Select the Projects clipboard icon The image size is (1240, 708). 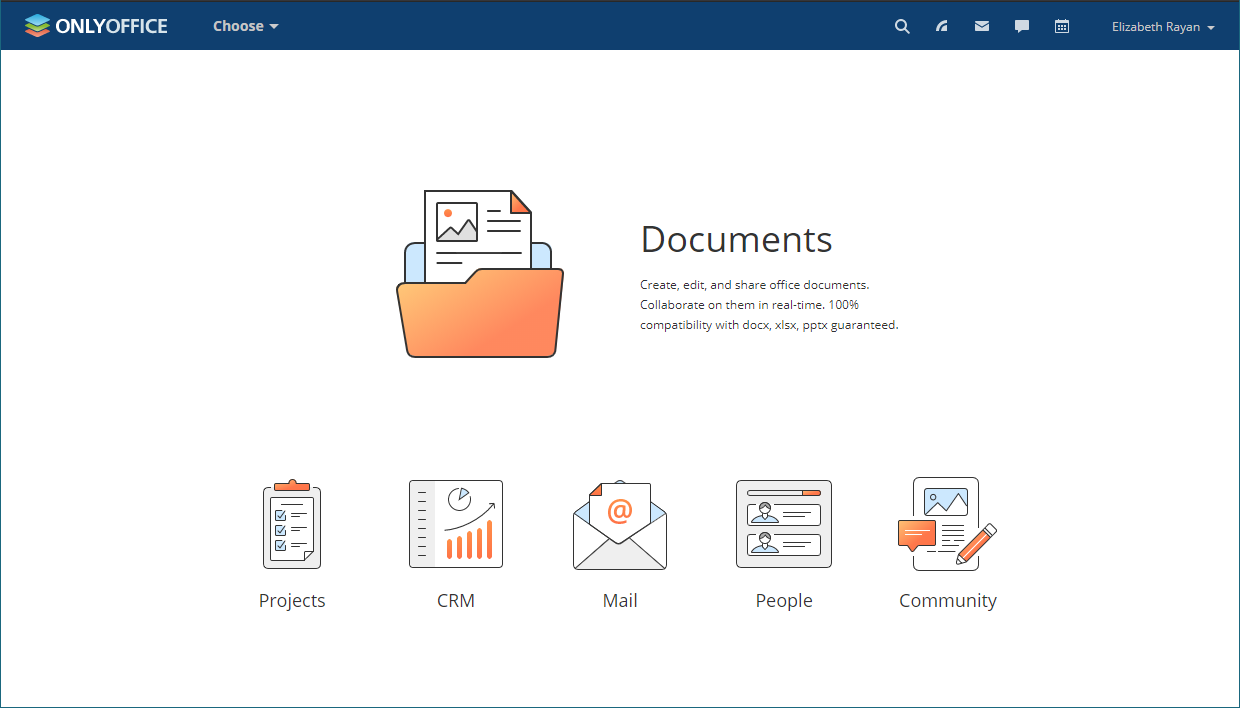291,523
